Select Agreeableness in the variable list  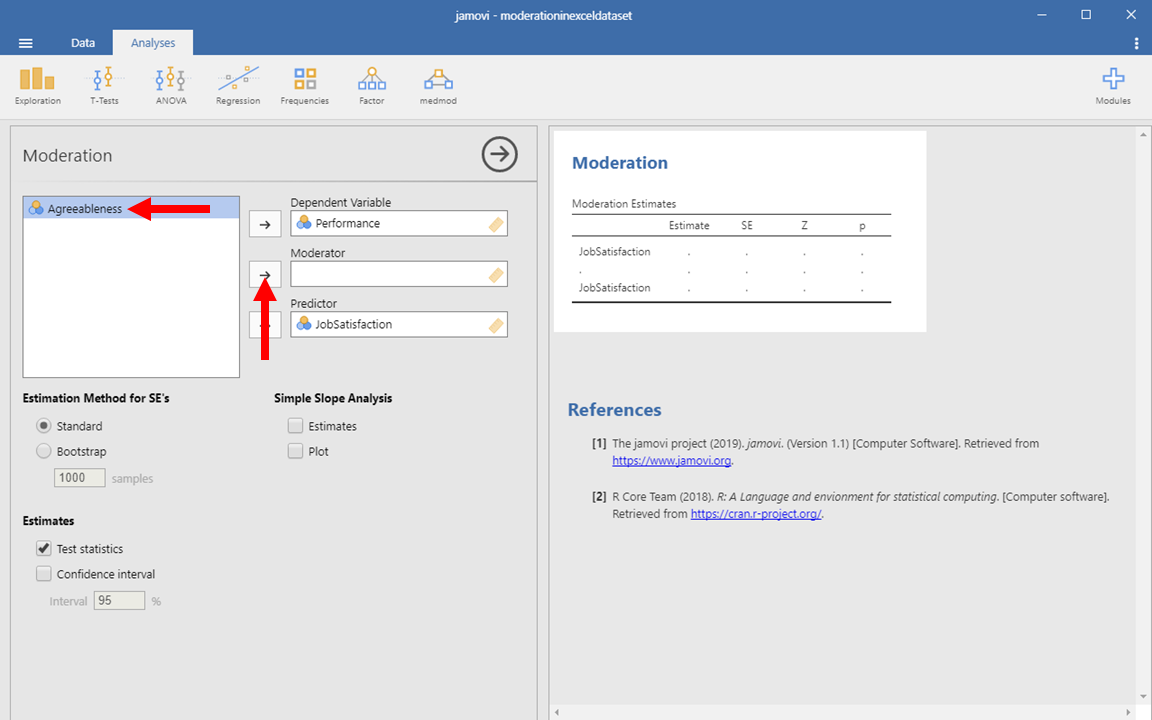coord(85,209)
